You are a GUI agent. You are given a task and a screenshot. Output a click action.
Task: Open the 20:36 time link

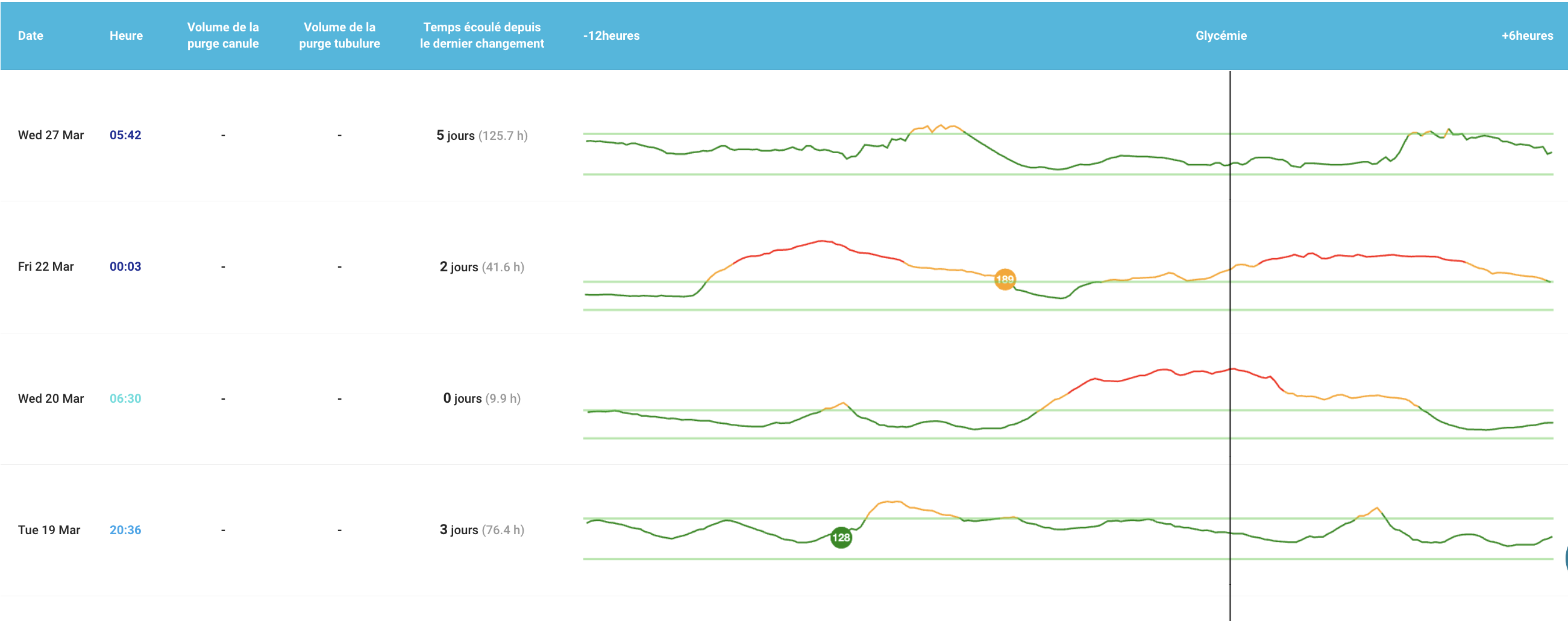tap(125, 530)
